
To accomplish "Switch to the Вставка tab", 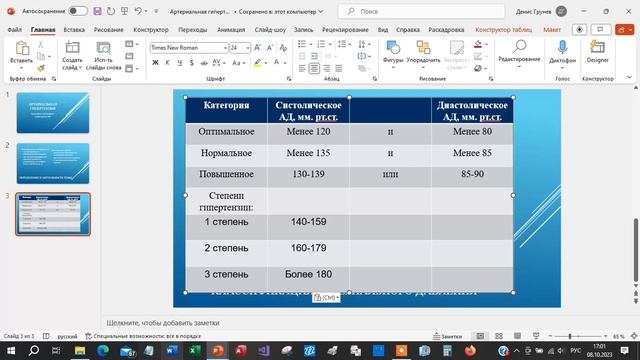I will tap(74, 30).
